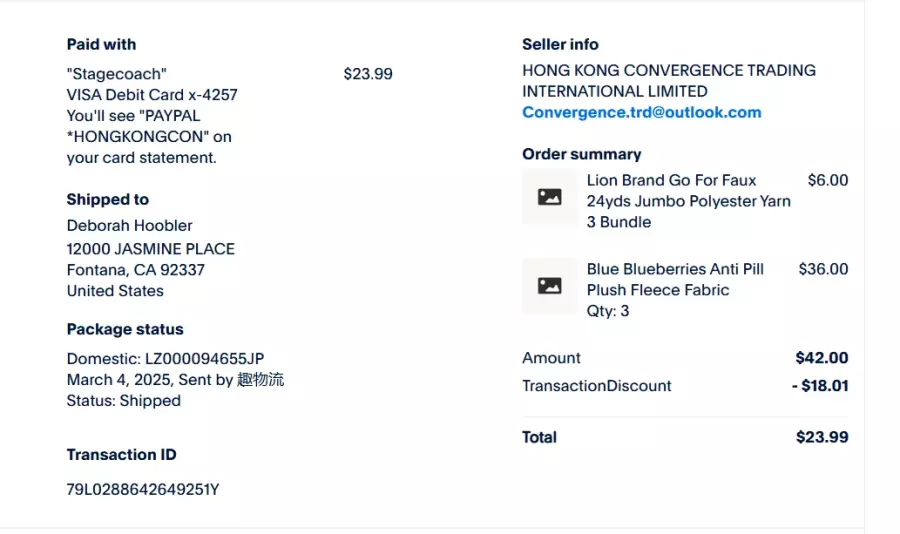The image size is (900, 534).
Task: Click the seller name HONG KONG CONVERGENCE TRADING
Action: tap(669, 71)
